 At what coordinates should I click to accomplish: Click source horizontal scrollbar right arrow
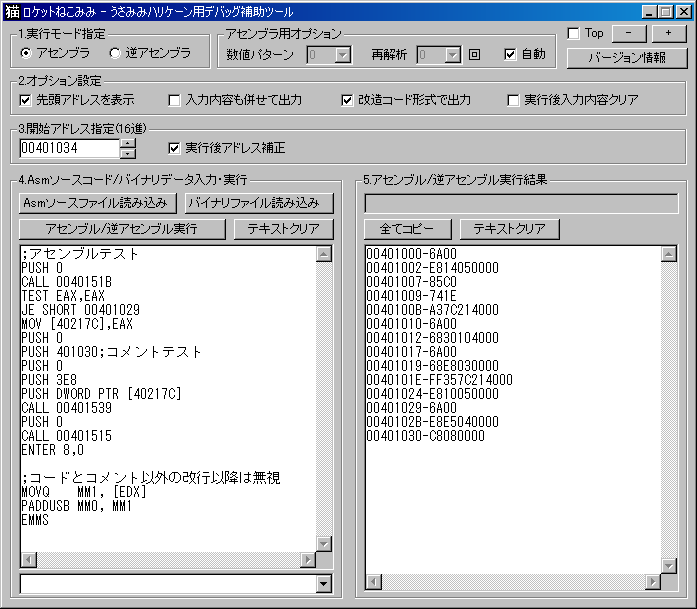coord(308,560)
